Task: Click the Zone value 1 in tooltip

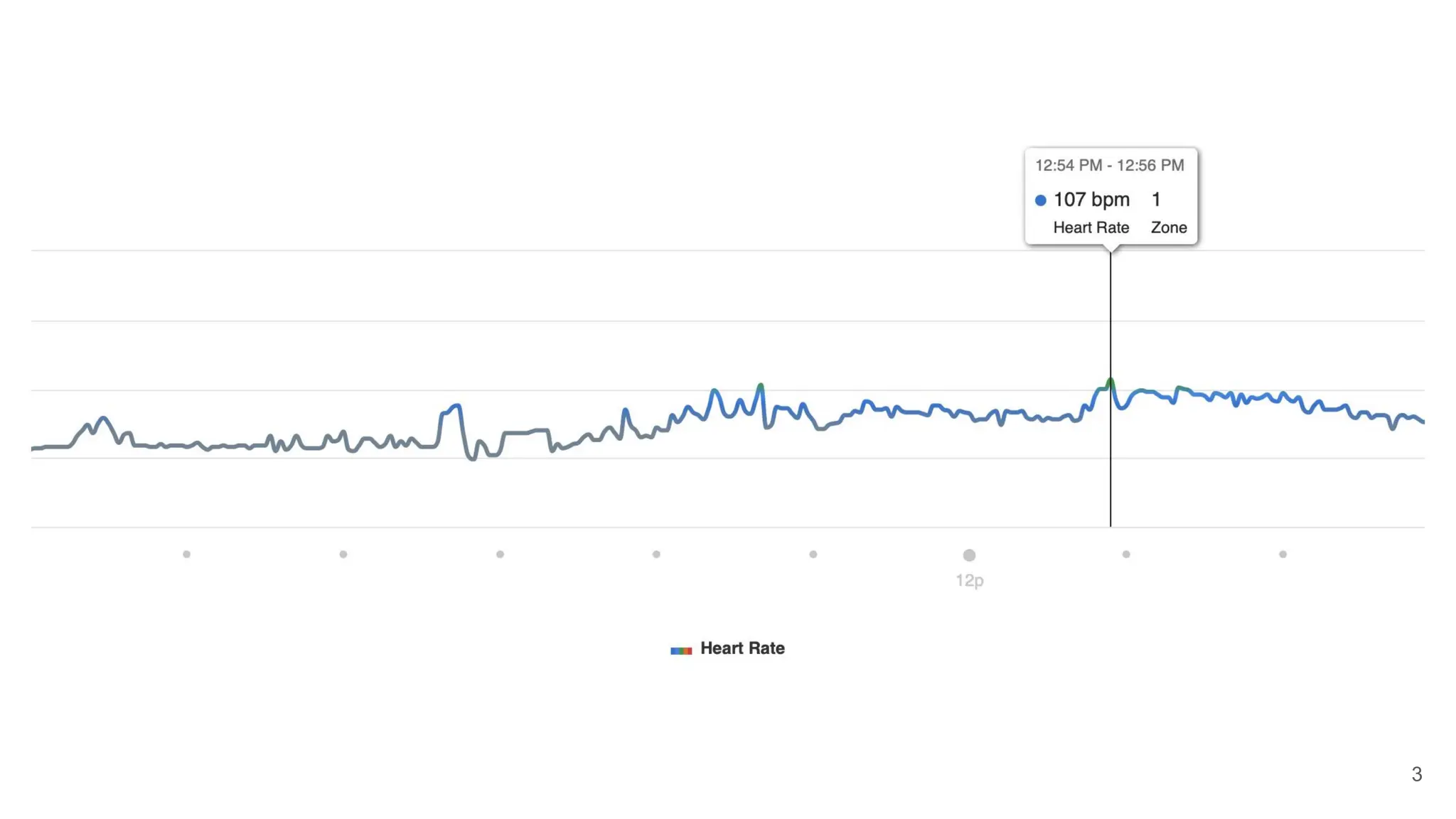Action: point(1156,200)
